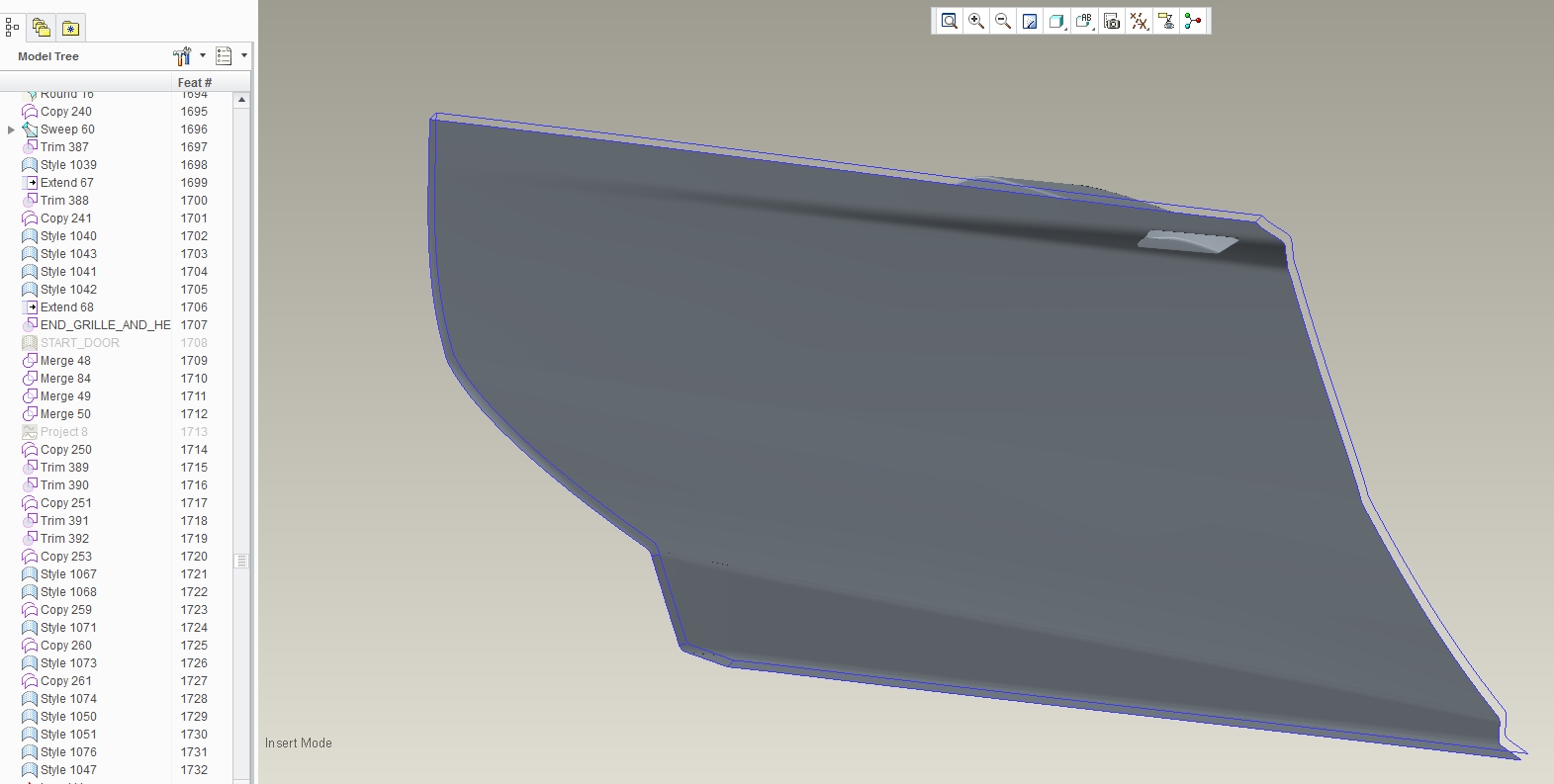The image size is (1554, 784).
Task: Select Trim 390 in the tree
Action: (64, 485)
